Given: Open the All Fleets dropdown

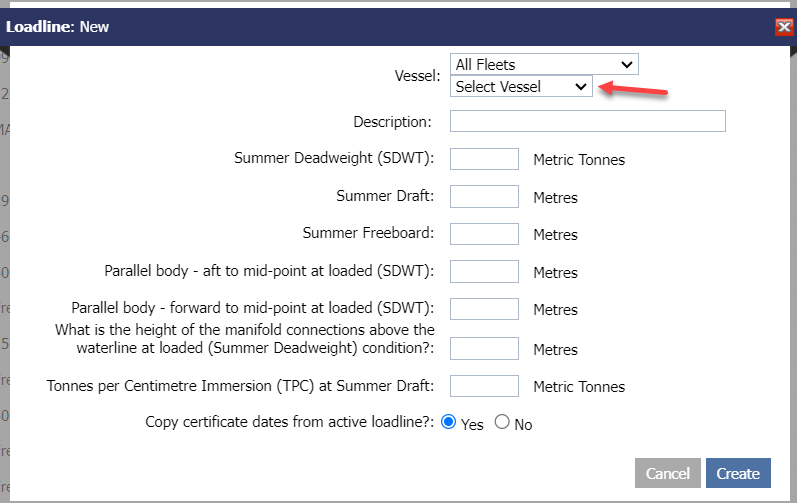Looking at the screenshot, I should (x=544, y=64).
